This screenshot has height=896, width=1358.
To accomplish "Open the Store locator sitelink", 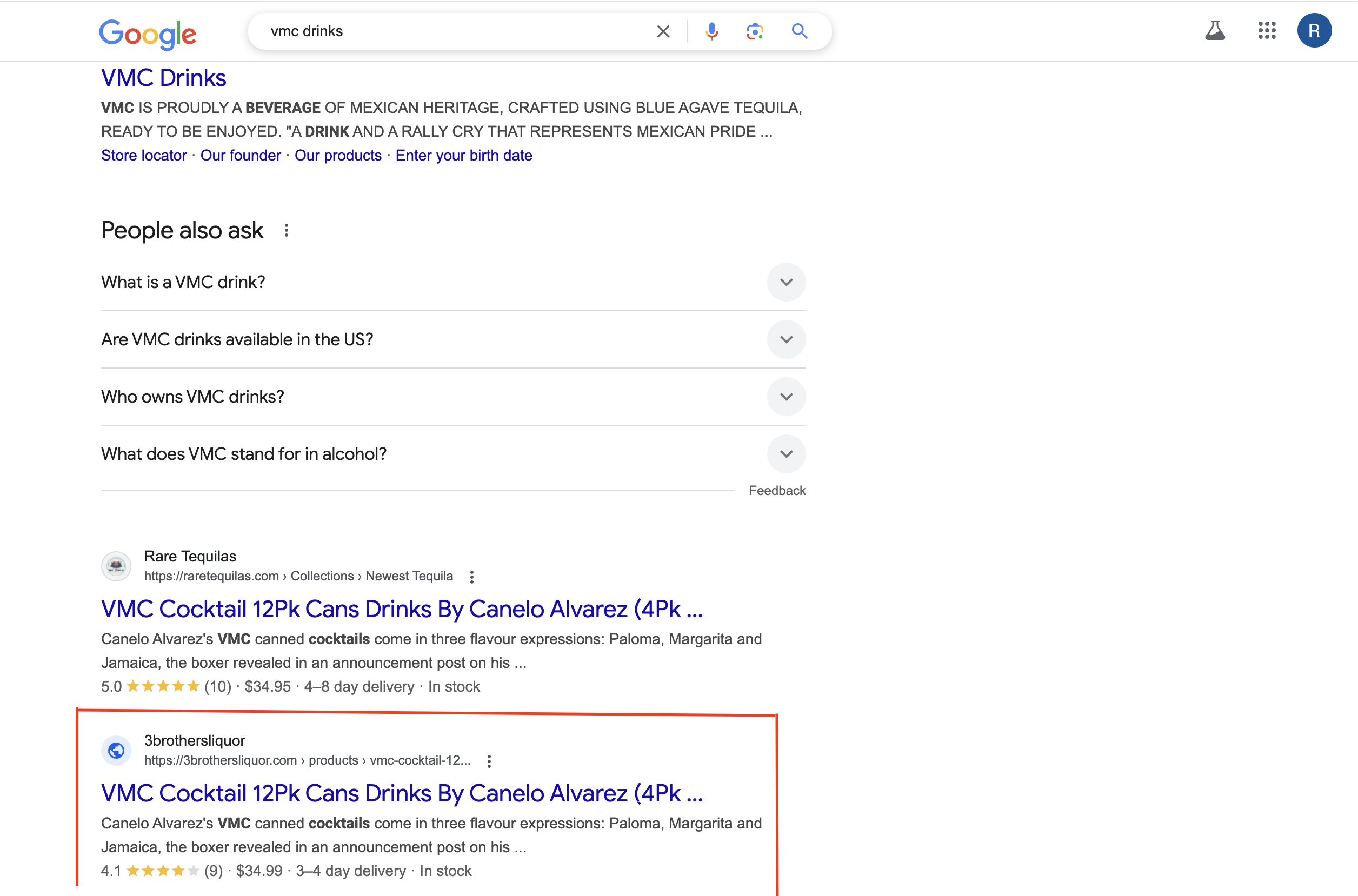I will pyautogui.click(x=144, y=156).
